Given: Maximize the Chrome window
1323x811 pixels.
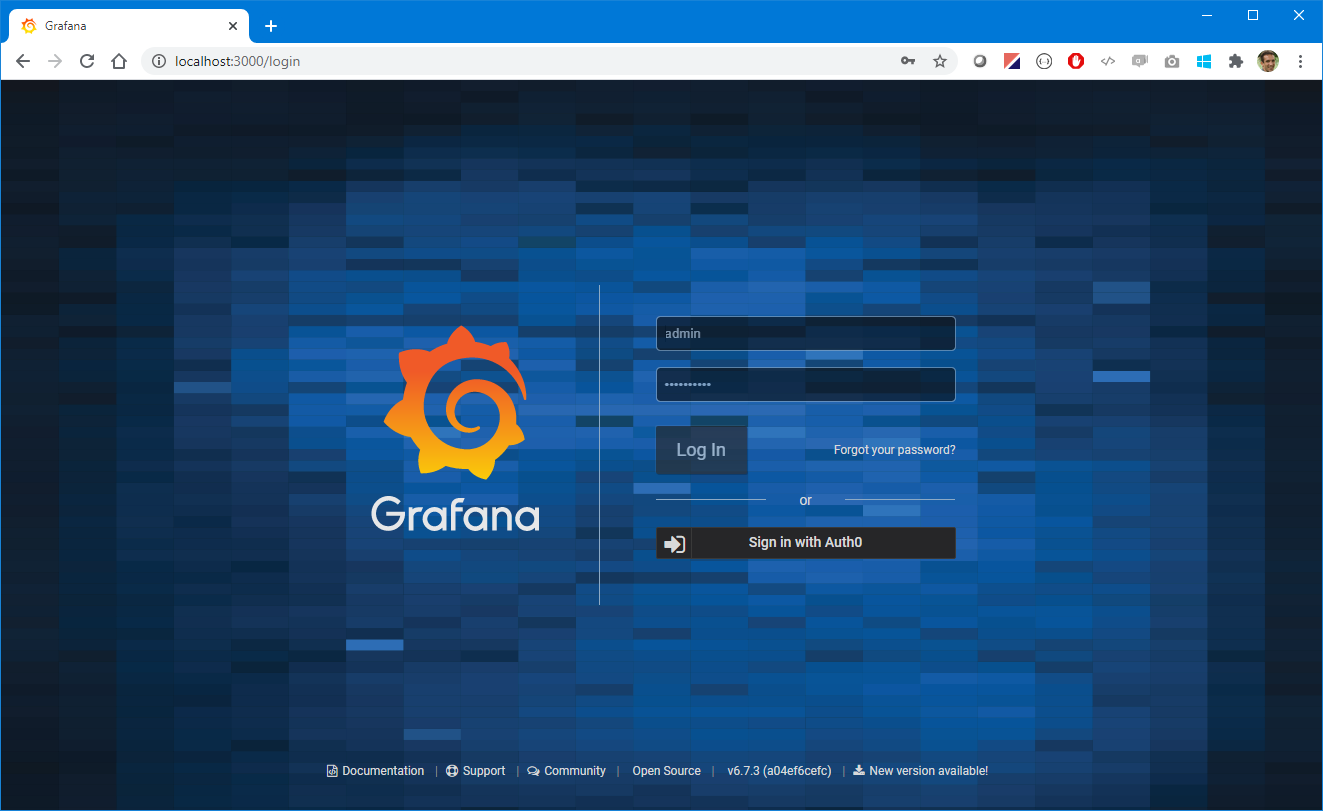Looking at the screenshot, I should (x=1253, y=15).
